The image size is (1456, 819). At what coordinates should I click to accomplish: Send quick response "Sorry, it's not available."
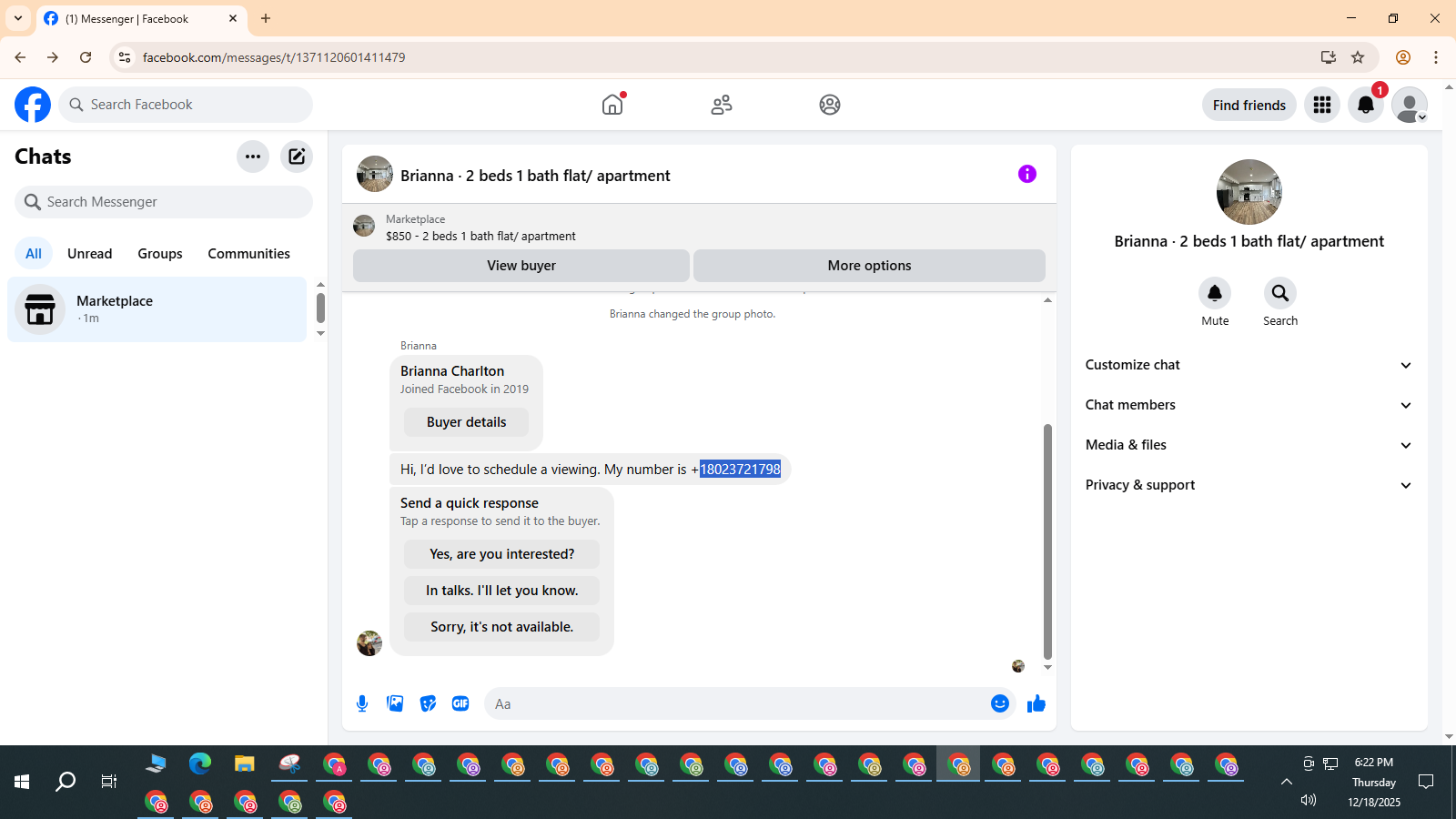[502, 627]
